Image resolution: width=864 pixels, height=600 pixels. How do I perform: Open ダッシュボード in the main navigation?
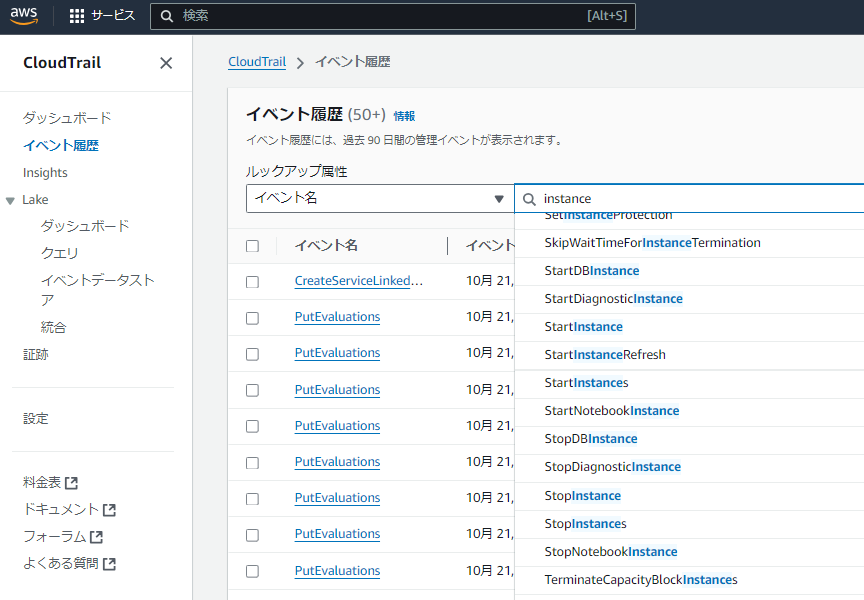pos(67,118)
